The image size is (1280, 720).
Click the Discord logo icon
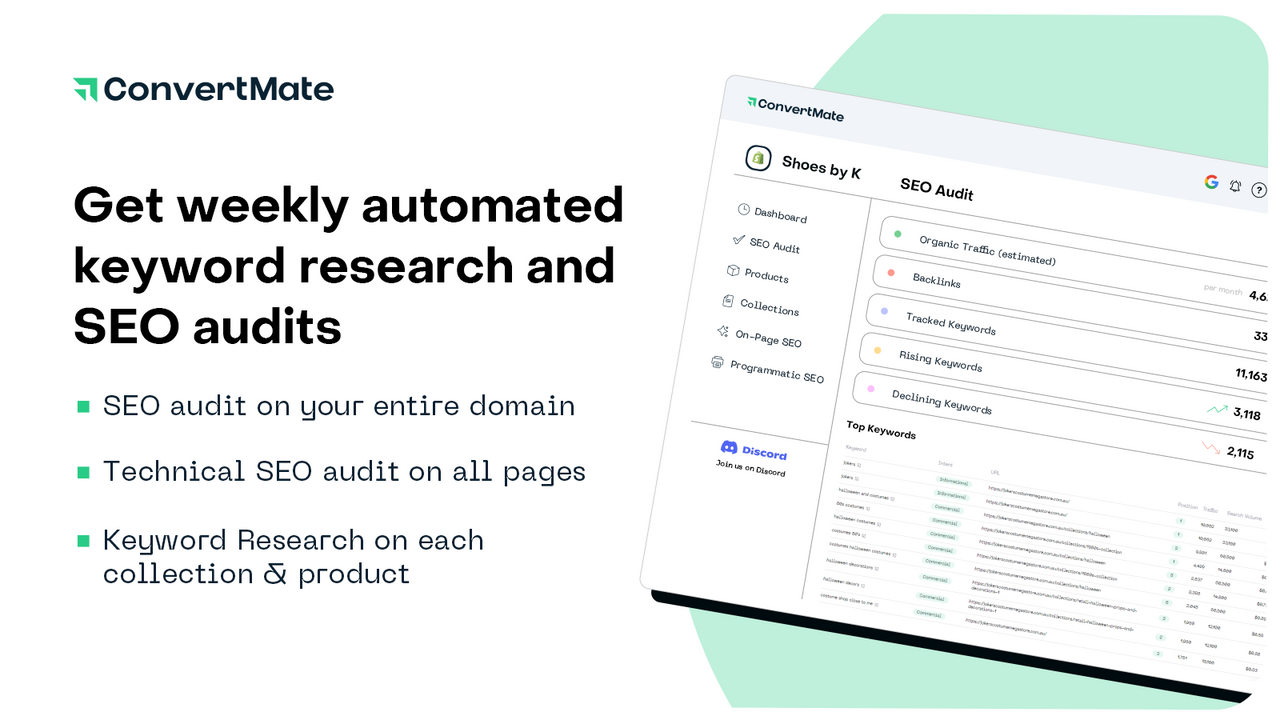click(x=729, y=447)
